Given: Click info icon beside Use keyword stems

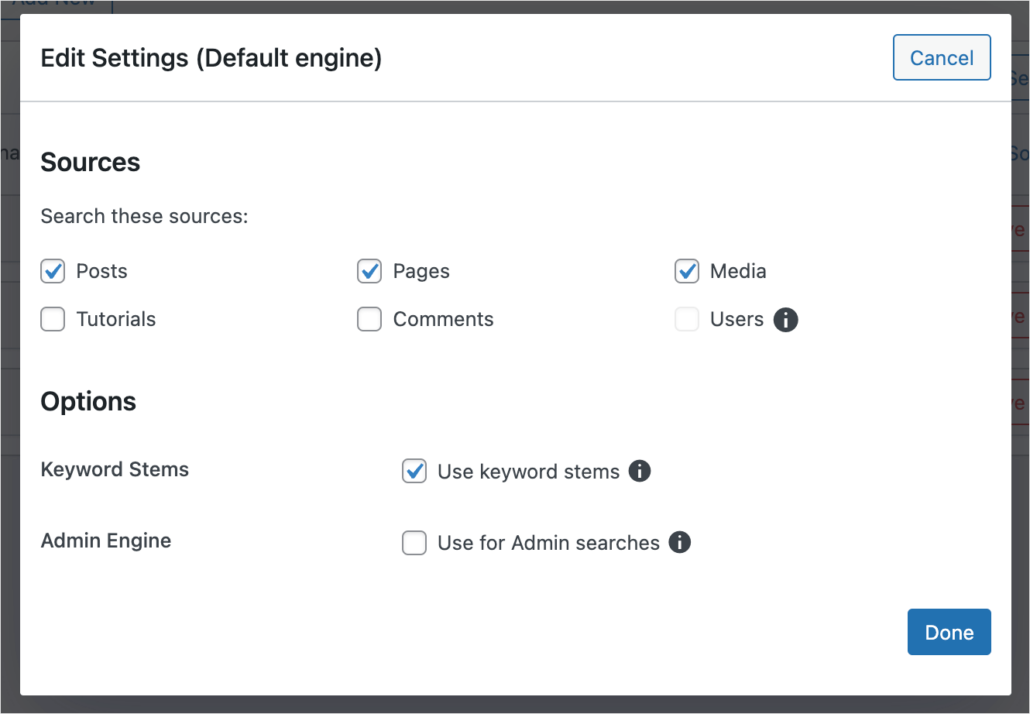Looking at the screenshot, I should pos(640,471).
